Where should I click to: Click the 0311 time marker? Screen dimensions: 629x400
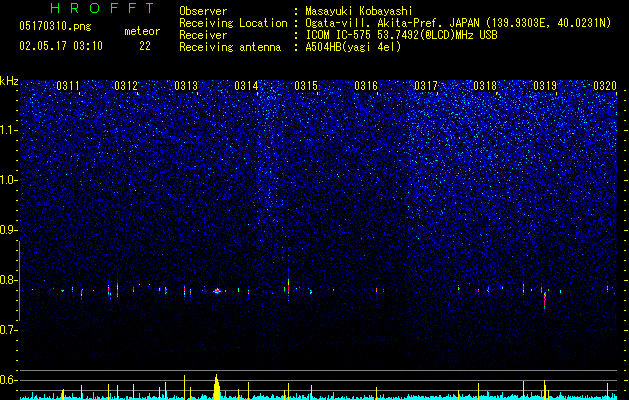pyautogui.click(x=68, y=86)
